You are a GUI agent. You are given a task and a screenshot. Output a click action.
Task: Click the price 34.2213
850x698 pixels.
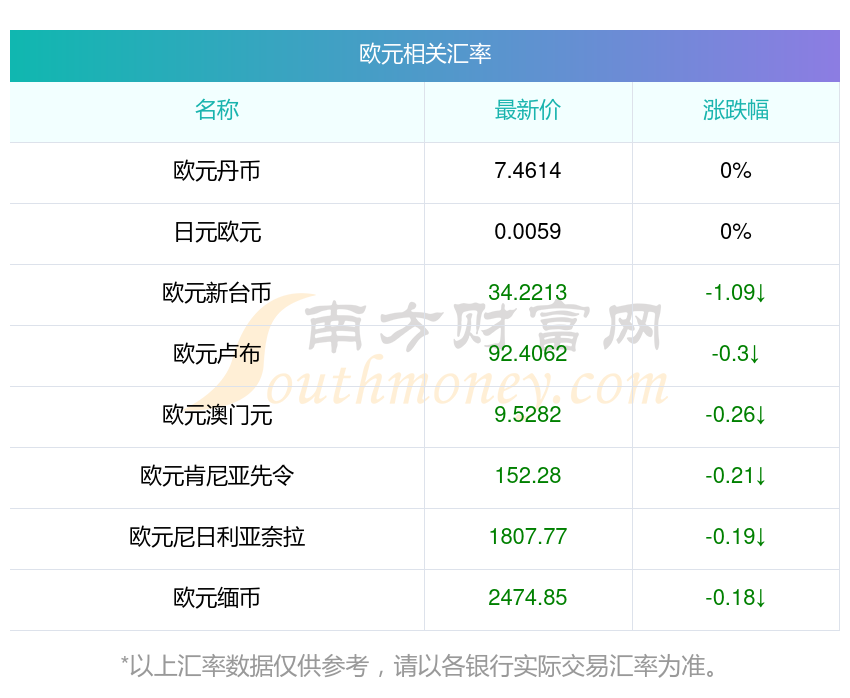click(x=527, y=293)
